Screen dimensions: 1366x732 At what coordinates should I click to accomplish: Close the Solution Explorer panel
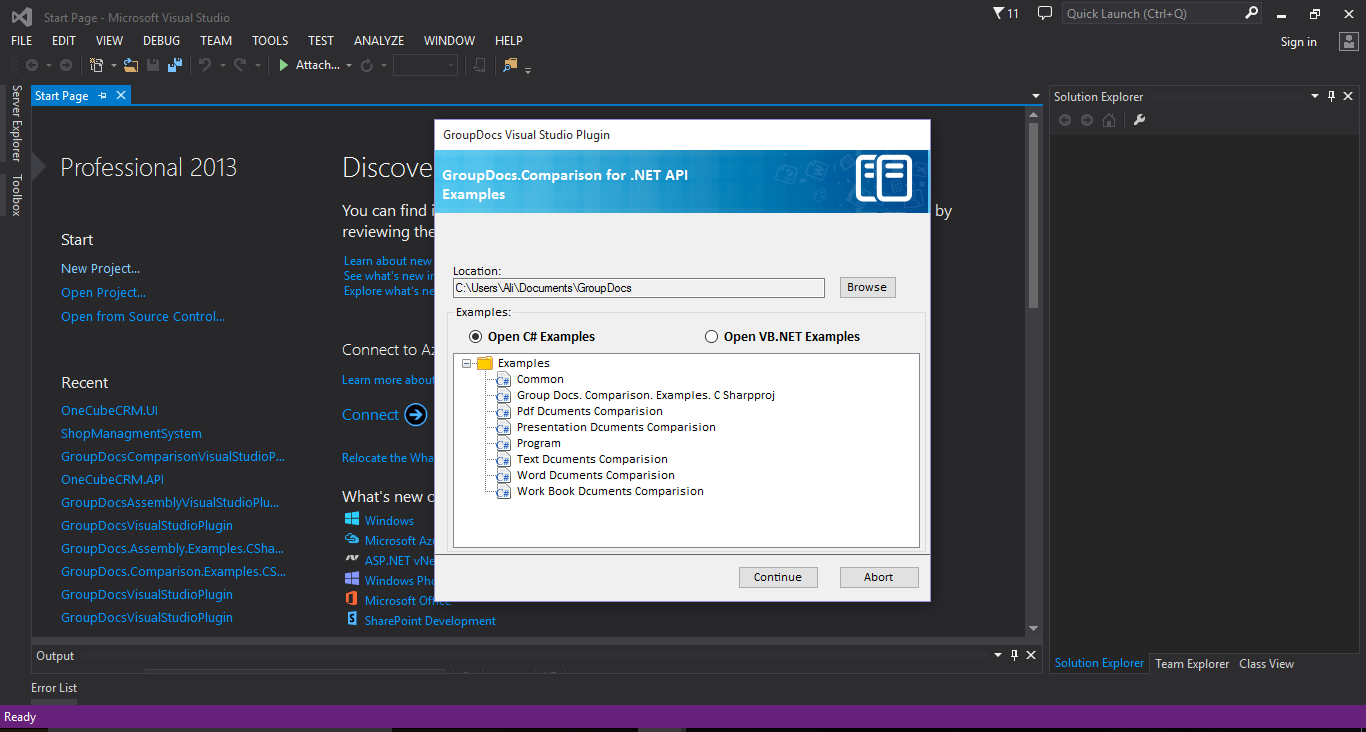[x=1349, y=96]
